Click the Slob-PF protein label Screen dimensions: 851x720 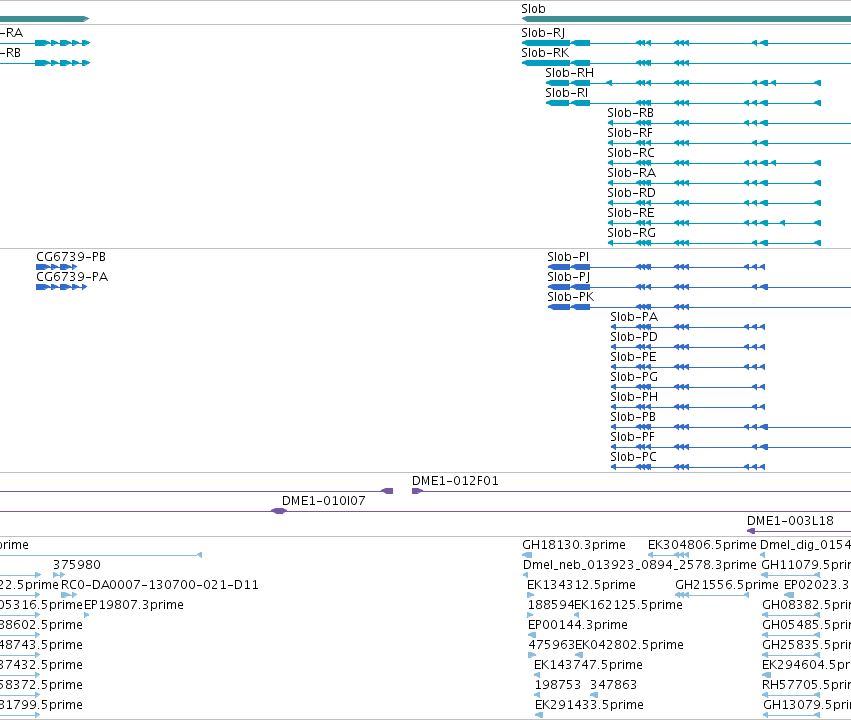click(x=632, y=438)
